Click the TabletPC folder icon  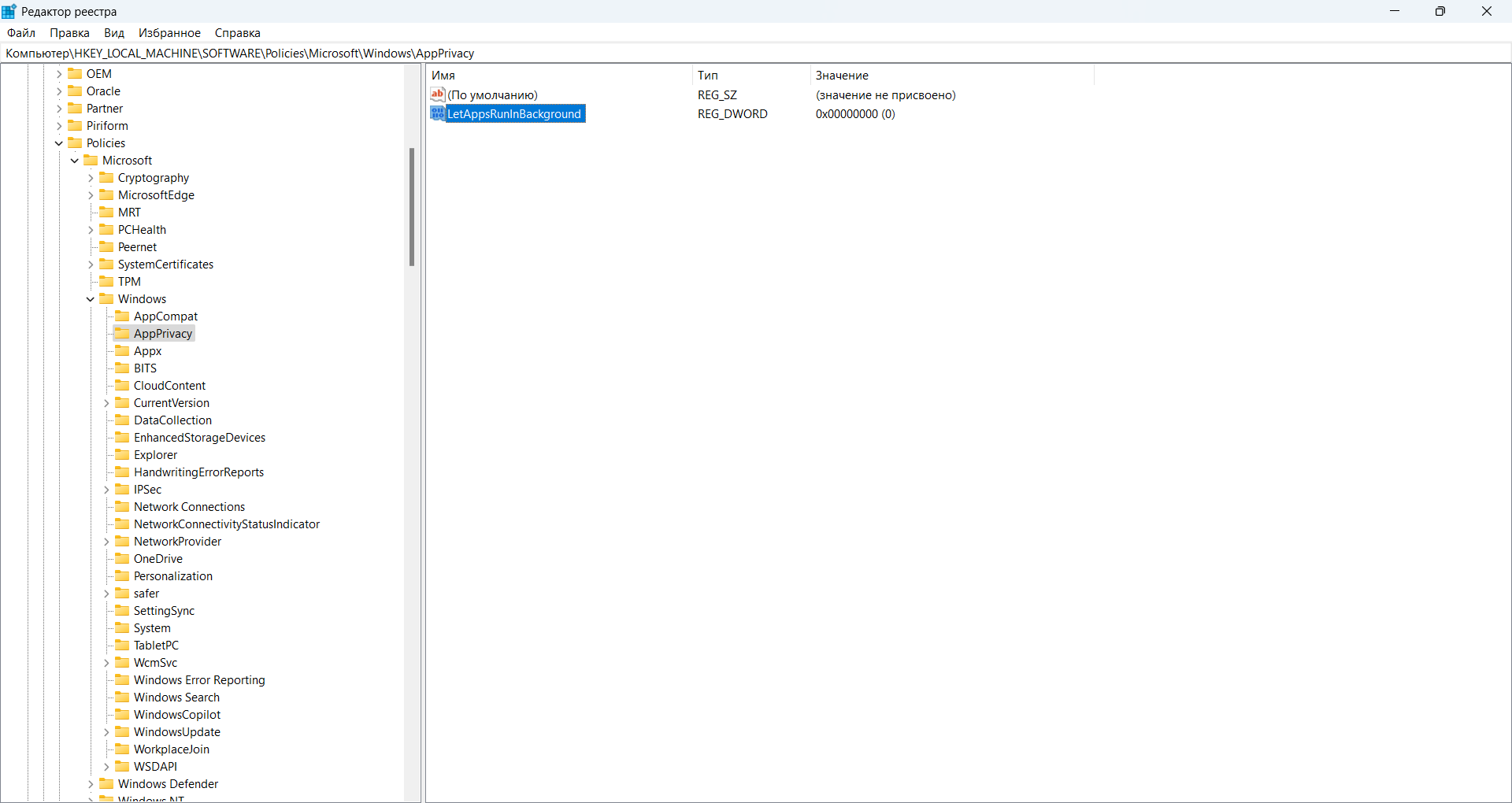(122, 645)
